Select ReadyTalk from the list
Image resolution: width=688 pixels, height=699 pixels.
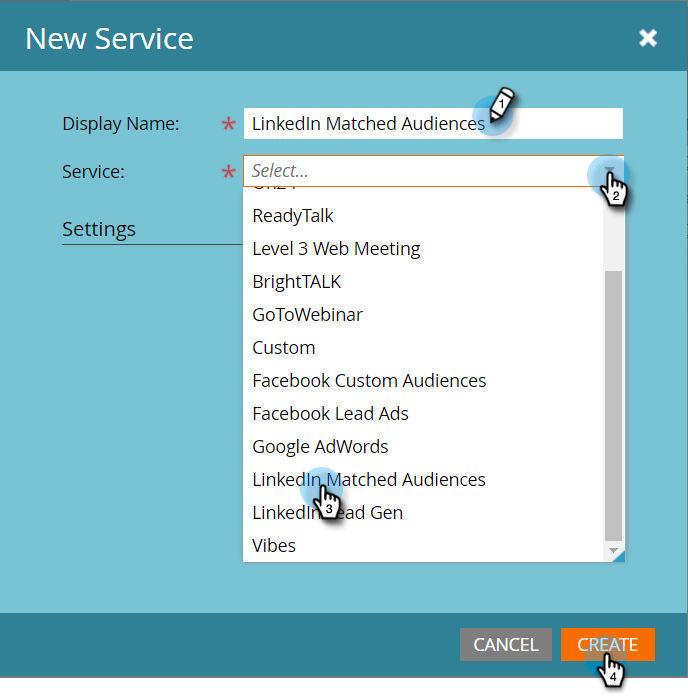[x=424, y=216]
